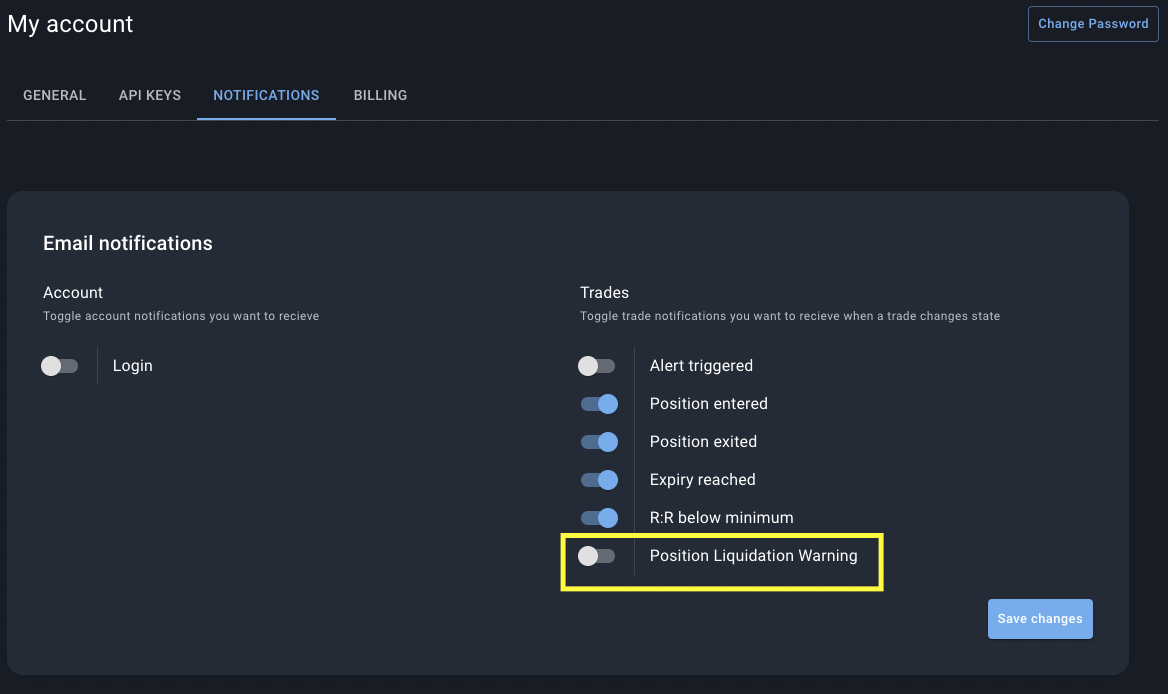Click the Alert triggered label
The image size is (1168, 694).
[701, 366]
